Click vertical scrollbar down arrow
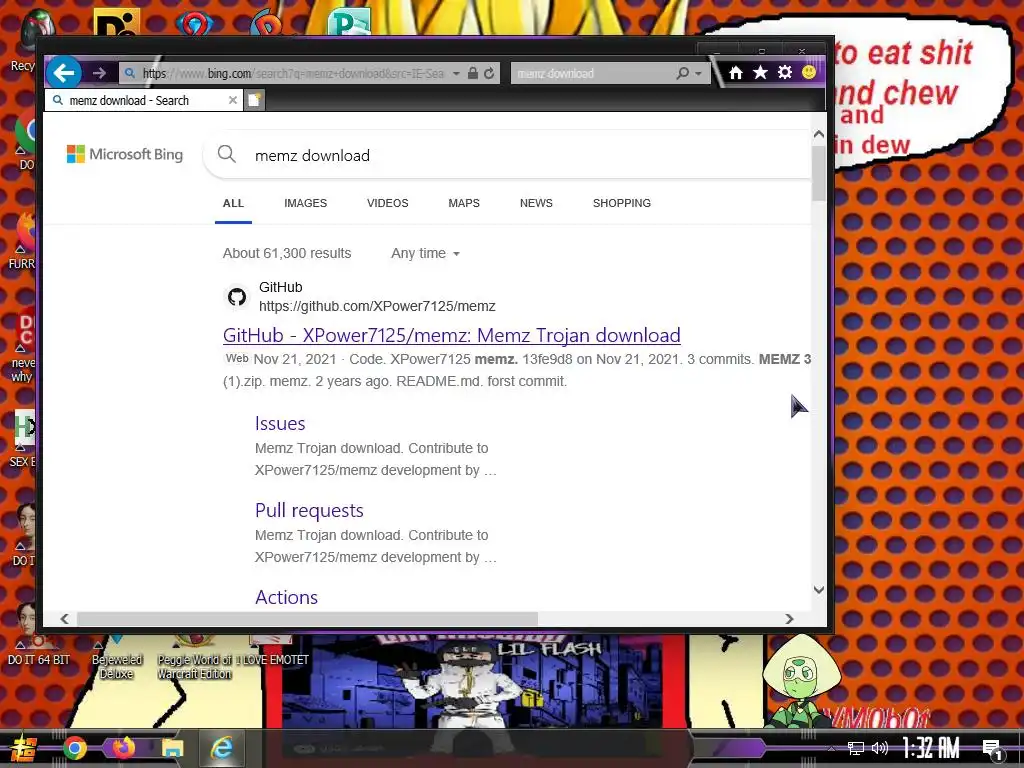 click(x=818, y=590)
